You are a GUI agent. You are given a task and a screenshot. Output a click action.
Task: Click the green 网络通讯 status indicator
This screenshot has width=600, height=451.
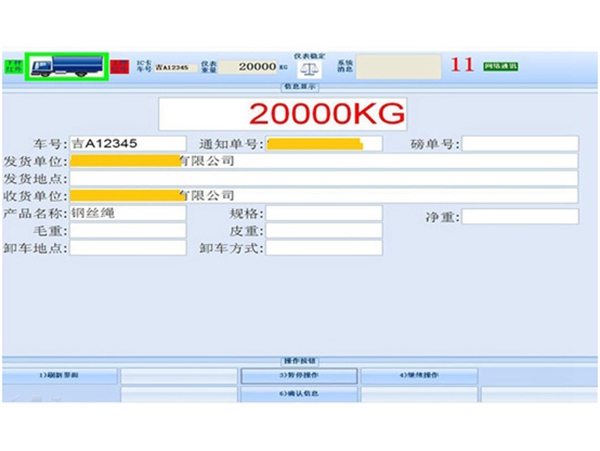pyautogui.click(x=500, y=66)
